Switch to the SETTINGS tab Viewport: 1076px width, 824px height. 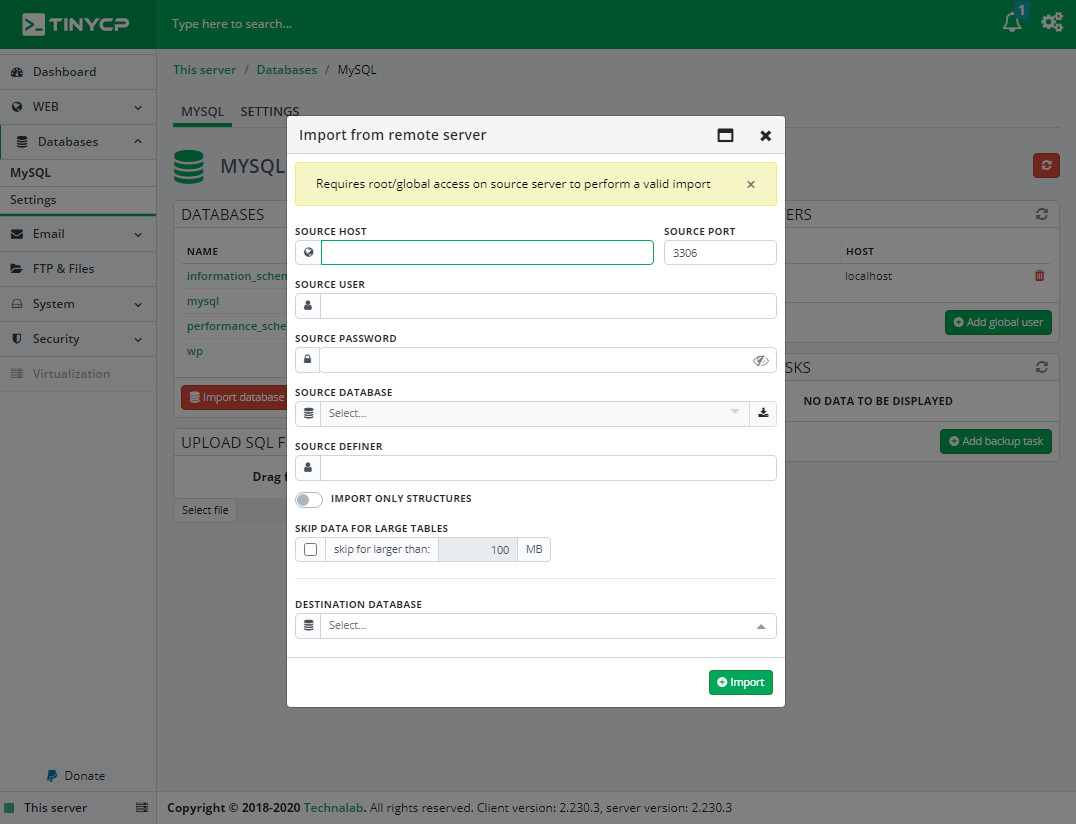(x=270, y=112)
